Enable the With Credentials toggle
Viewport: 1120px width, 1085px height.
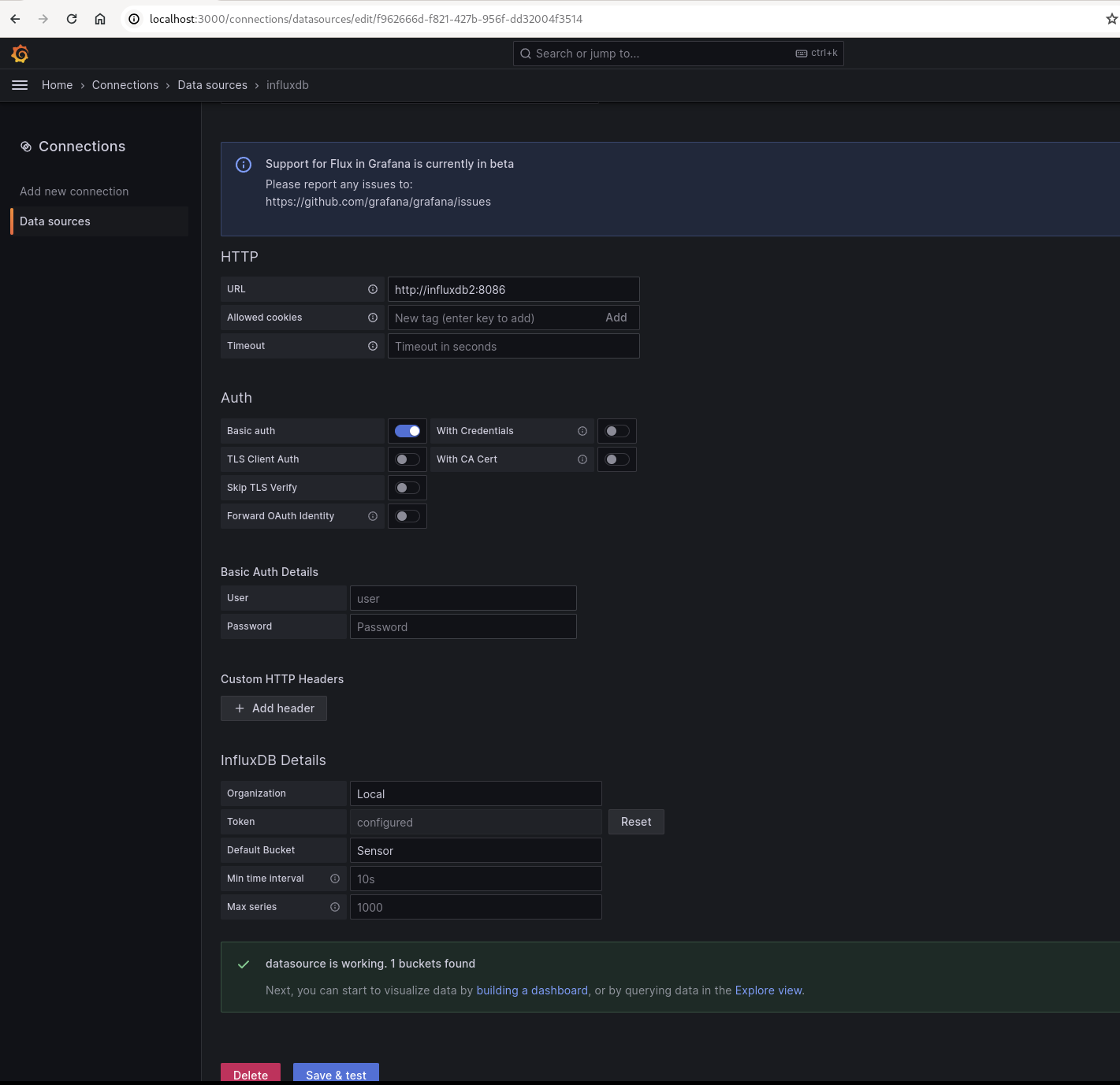[x=617, y=431]
